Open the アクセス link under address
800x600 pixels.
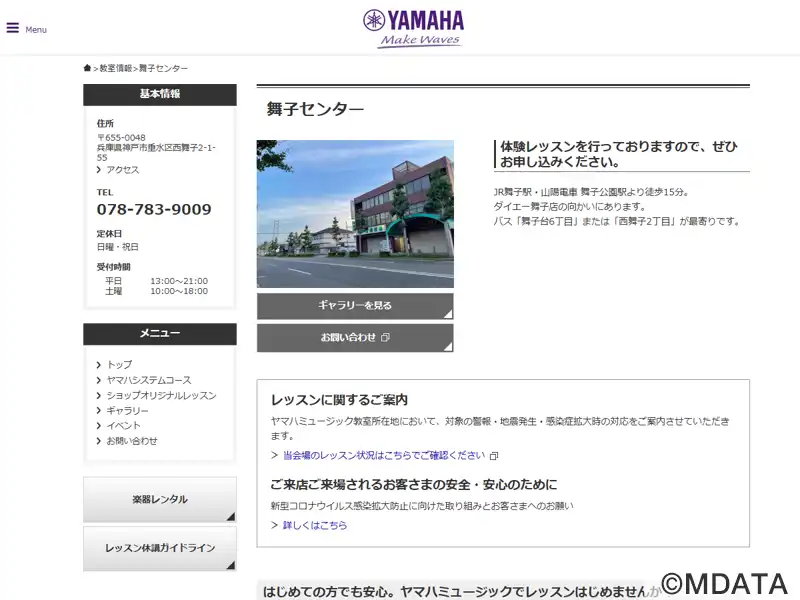pos(122,170)
